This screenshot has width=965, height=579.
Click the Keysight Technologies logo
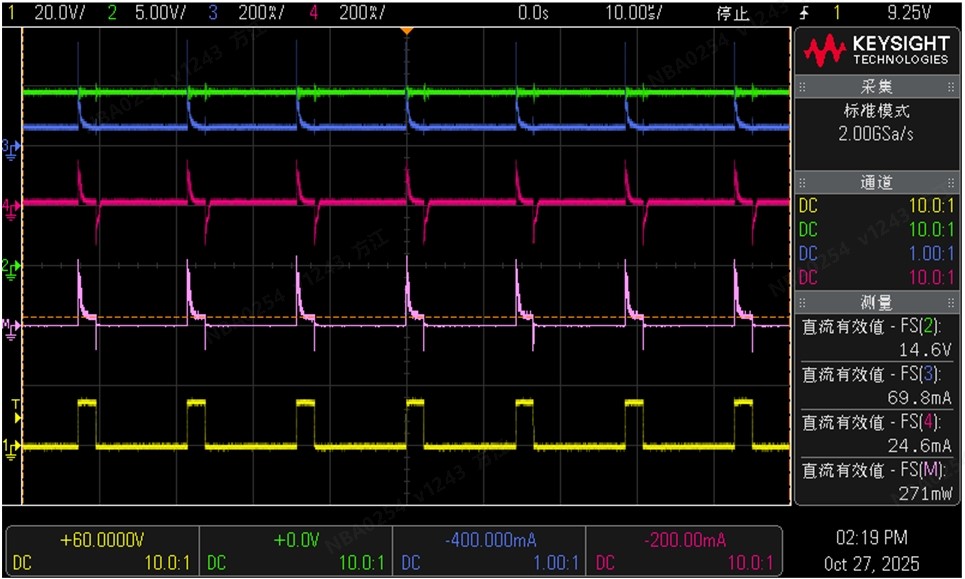click(877, 50)
